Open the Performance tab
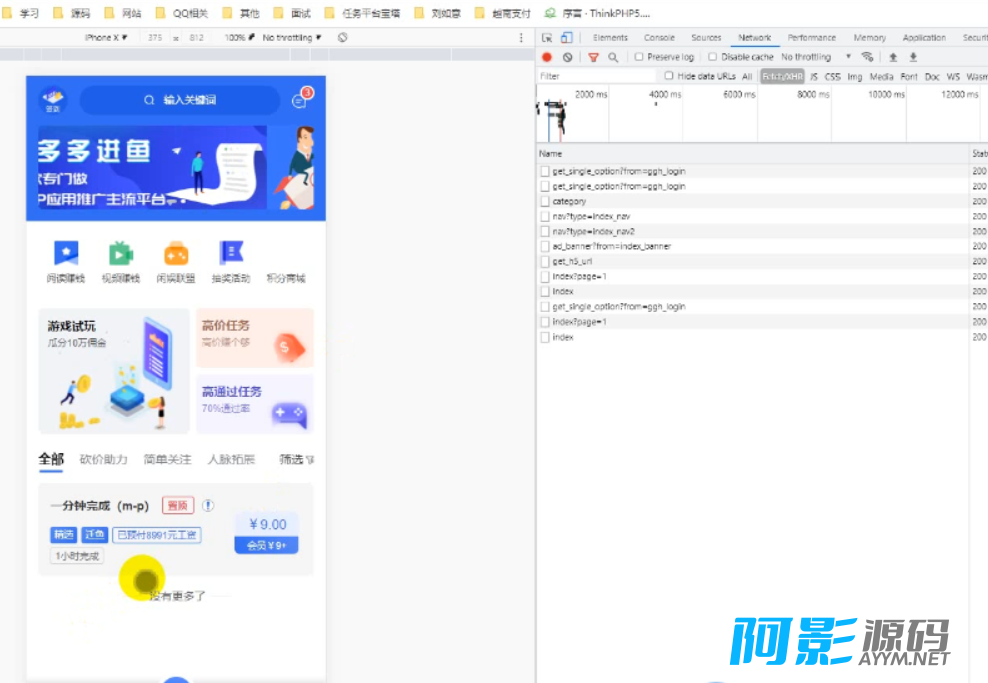This screenshot has height=683, width=988. (x=812, y=38)
